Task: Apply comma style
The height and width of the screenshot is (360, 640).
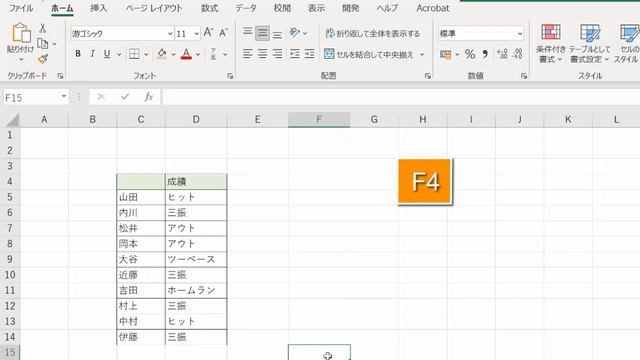Action: (485, 54)
